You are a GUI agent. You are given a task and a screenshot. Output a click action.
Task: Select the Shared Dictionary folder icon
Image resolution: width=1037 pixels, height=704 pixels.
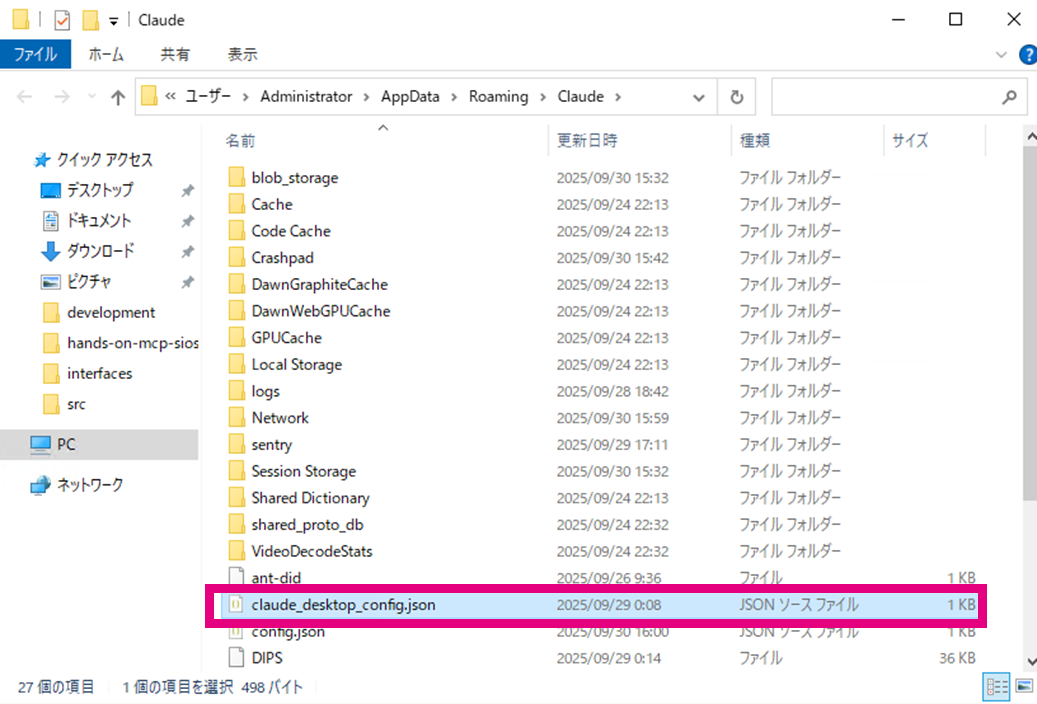coord(236,498)
